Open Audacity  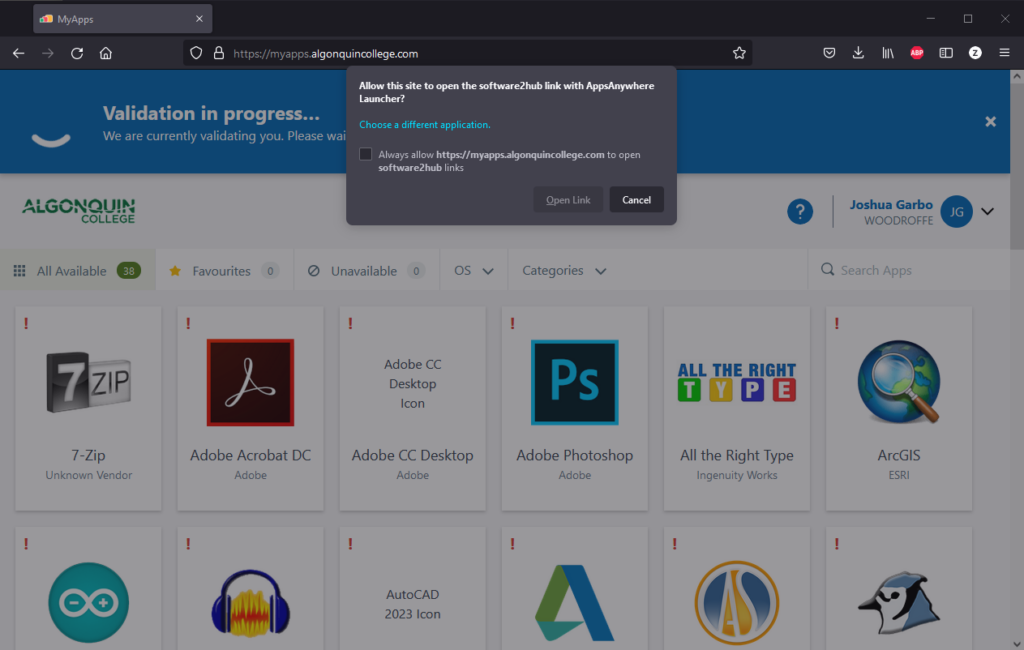[249, 600]
